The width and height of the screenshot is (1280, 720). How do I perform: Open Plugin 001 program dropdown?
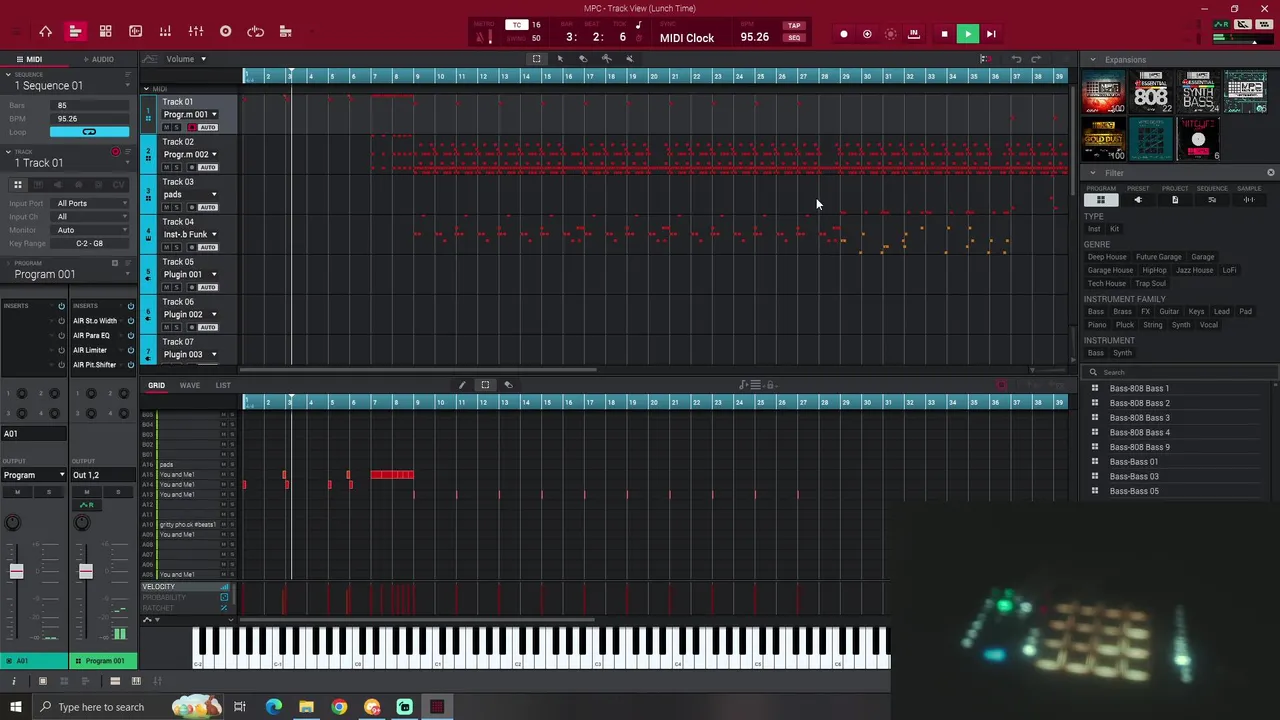[190, 274]
